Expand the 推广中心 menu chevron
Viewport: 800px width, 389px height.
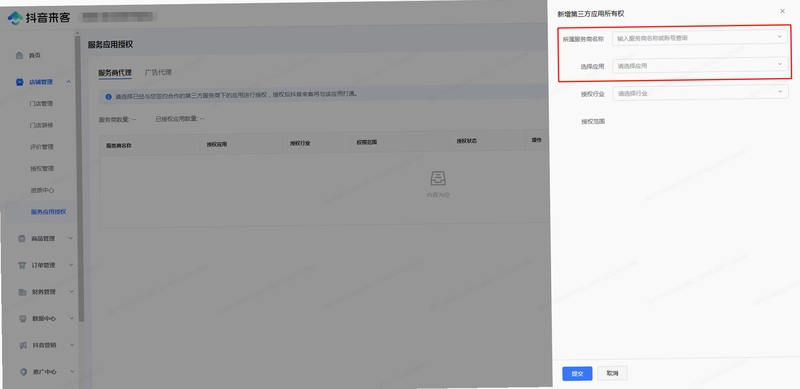point(72,371)
